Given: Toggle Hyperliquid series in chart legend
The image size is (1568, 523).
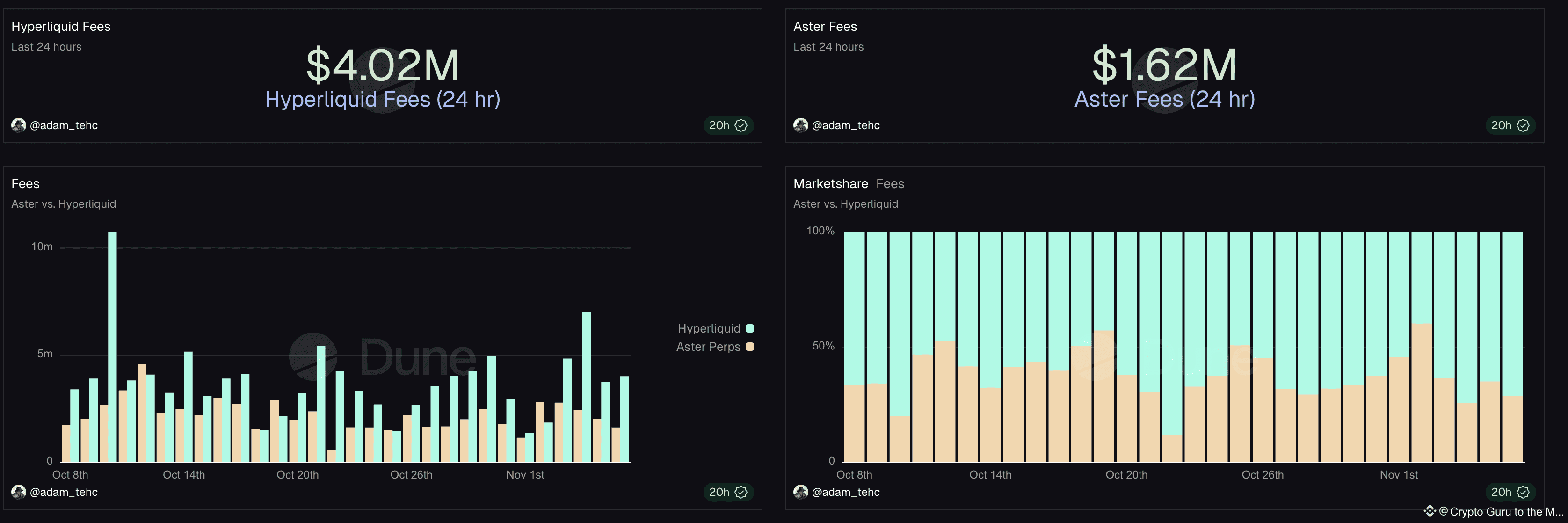Looking at the screenshot, I should [x=709, y=329].
